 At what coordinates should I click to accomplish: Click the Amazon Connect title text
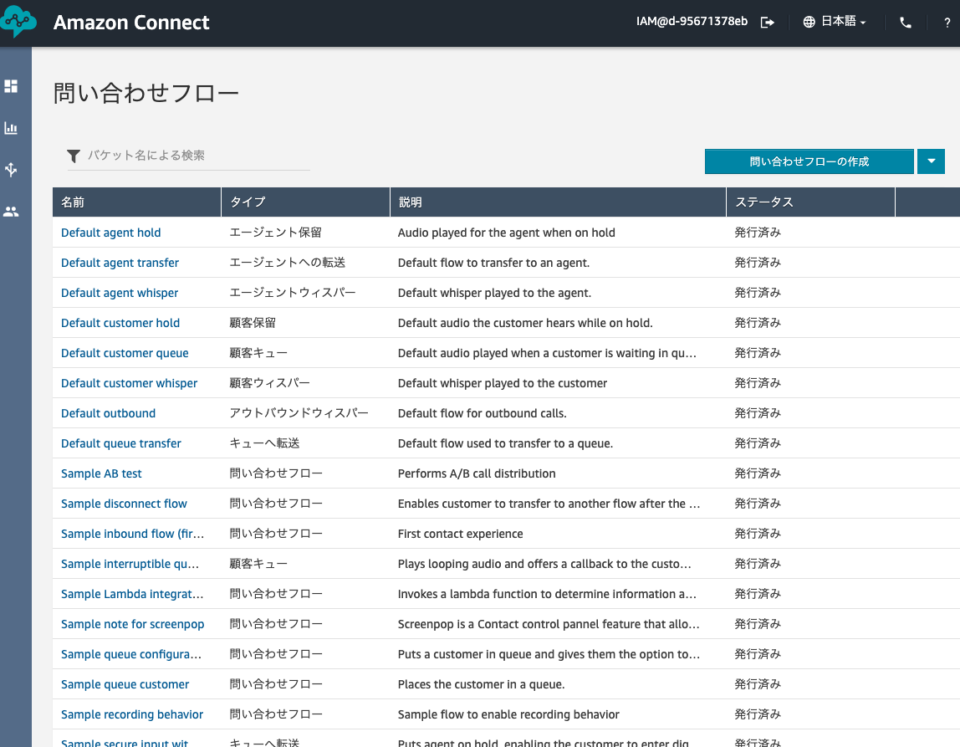(132, 23)
